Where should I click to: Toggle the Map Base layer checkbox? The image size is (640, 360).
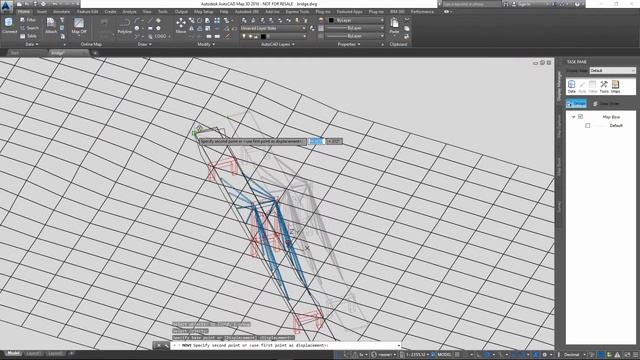[x=580, y=117]
